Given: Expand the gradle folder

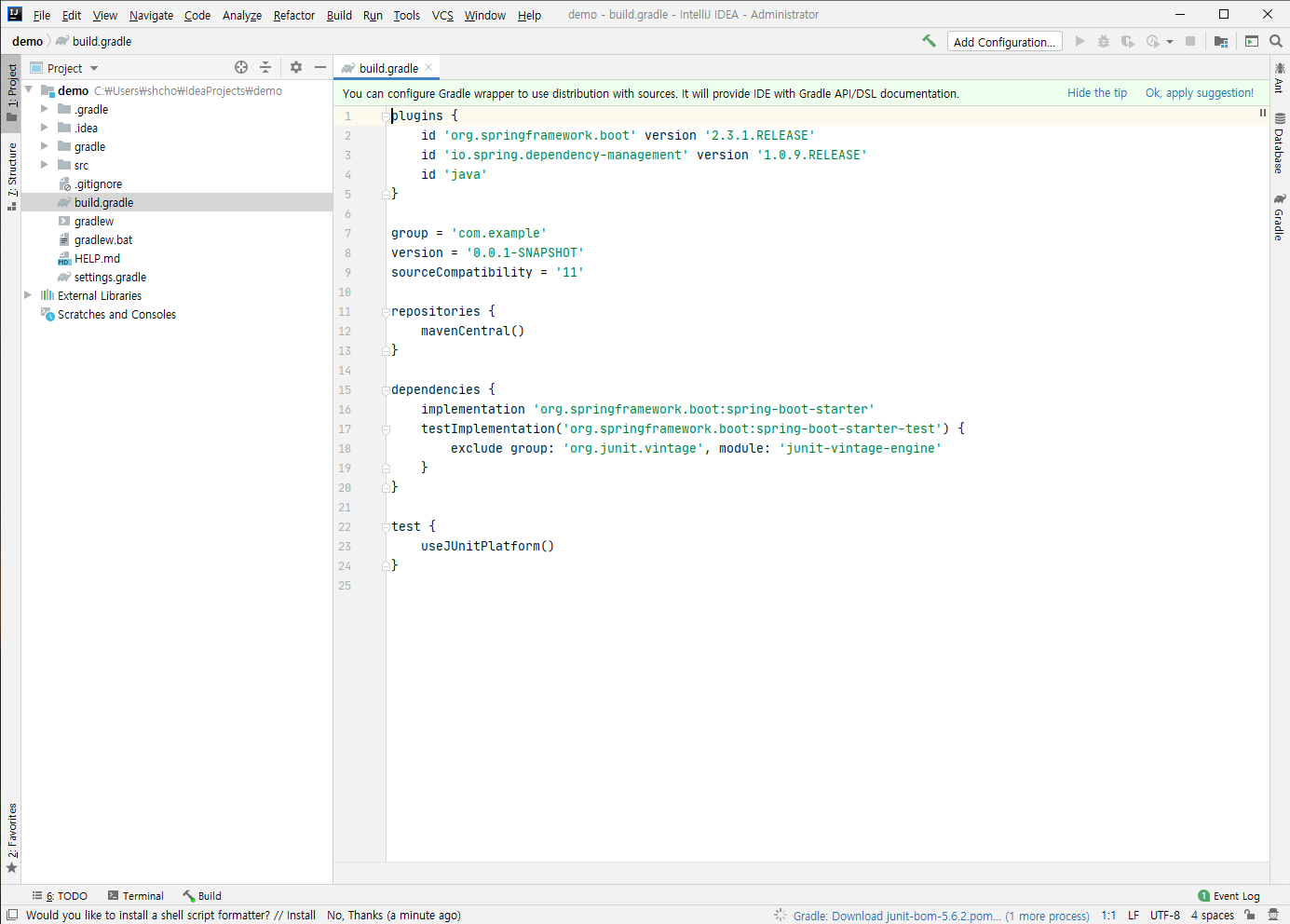Looking at the screenshot, I should click(44, 146).
